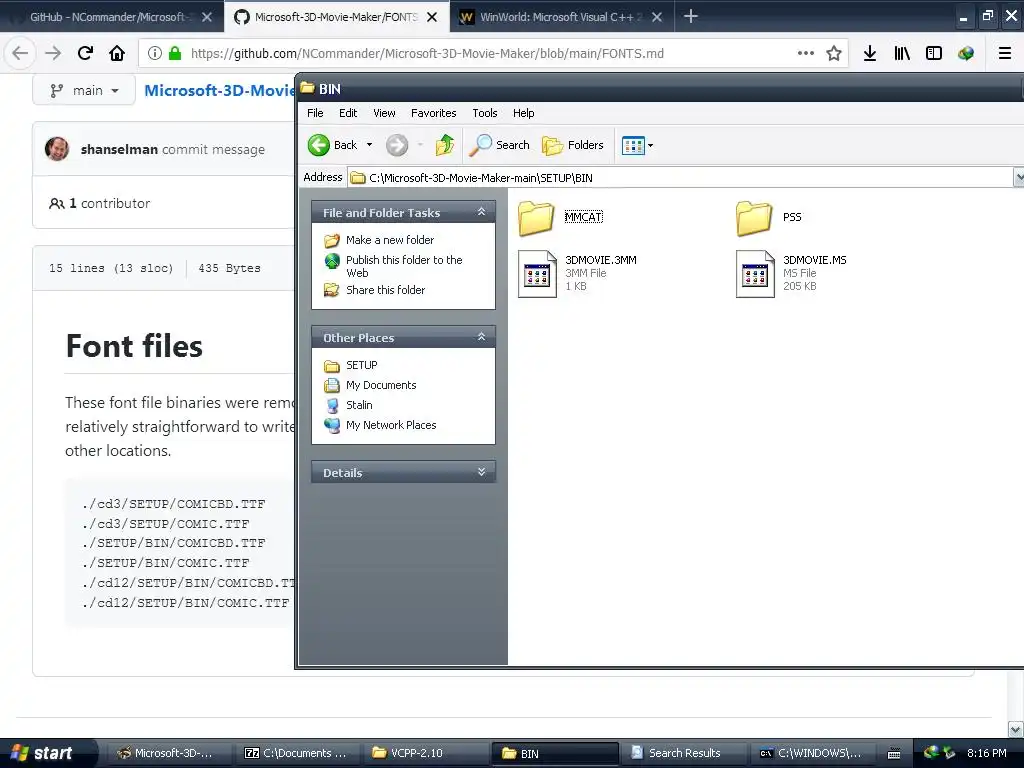Bookmark this page with the star
This screenshot has width=1024, height=768.
[x=833, y=53]
